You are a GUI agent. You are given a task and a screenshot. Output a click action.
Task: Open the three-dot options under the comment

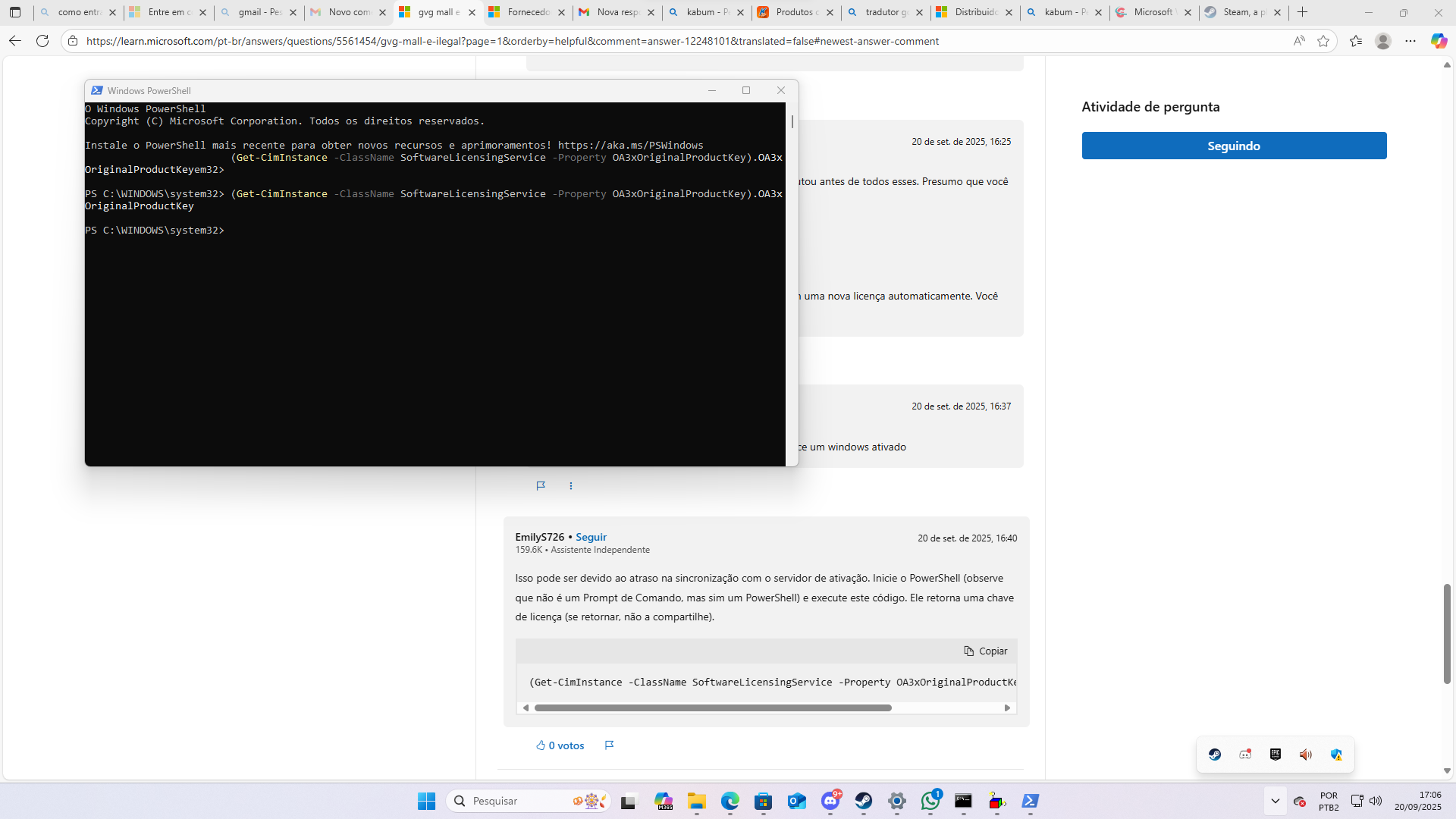pos(571,486)
